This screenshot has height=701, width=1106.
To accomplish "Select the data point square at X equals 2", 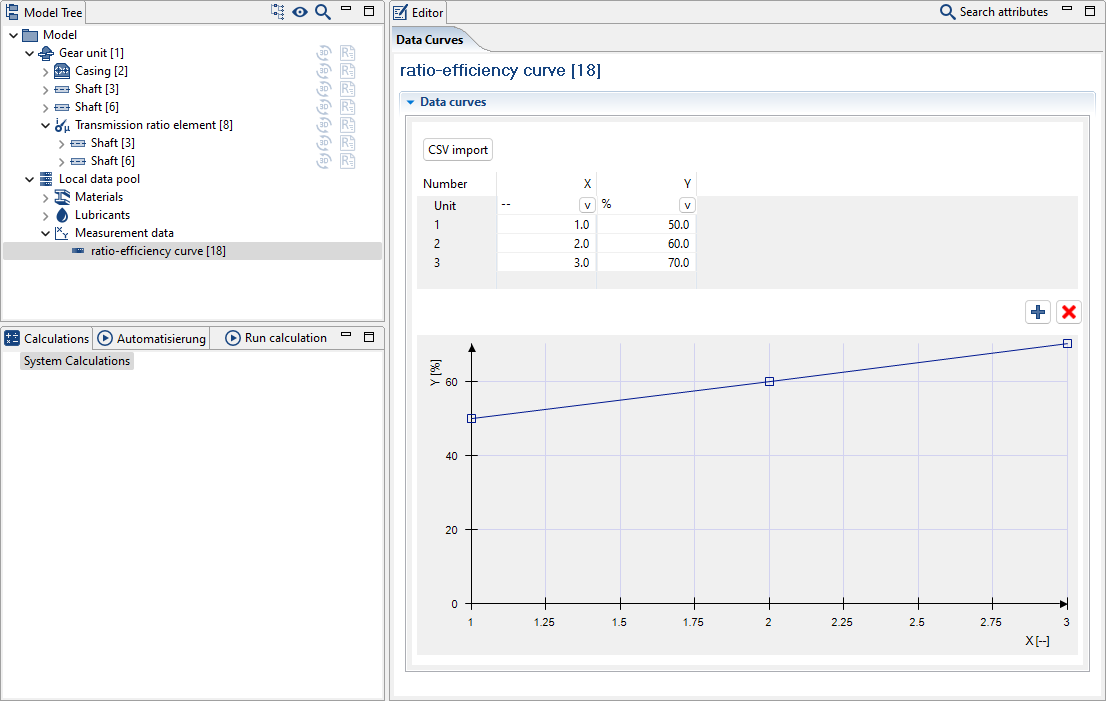I will point(769,381).
